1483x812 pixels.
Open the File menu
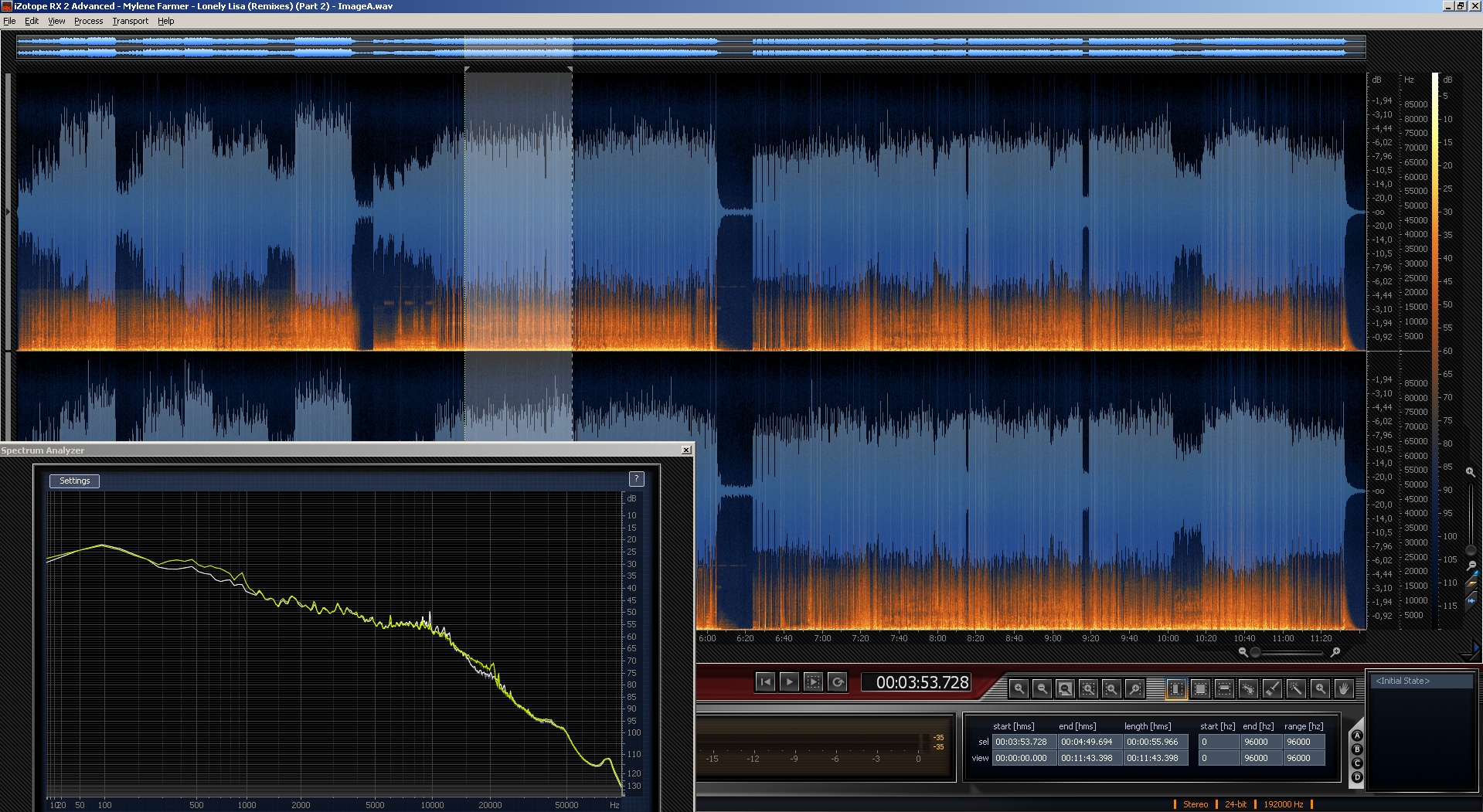(9, 21)
